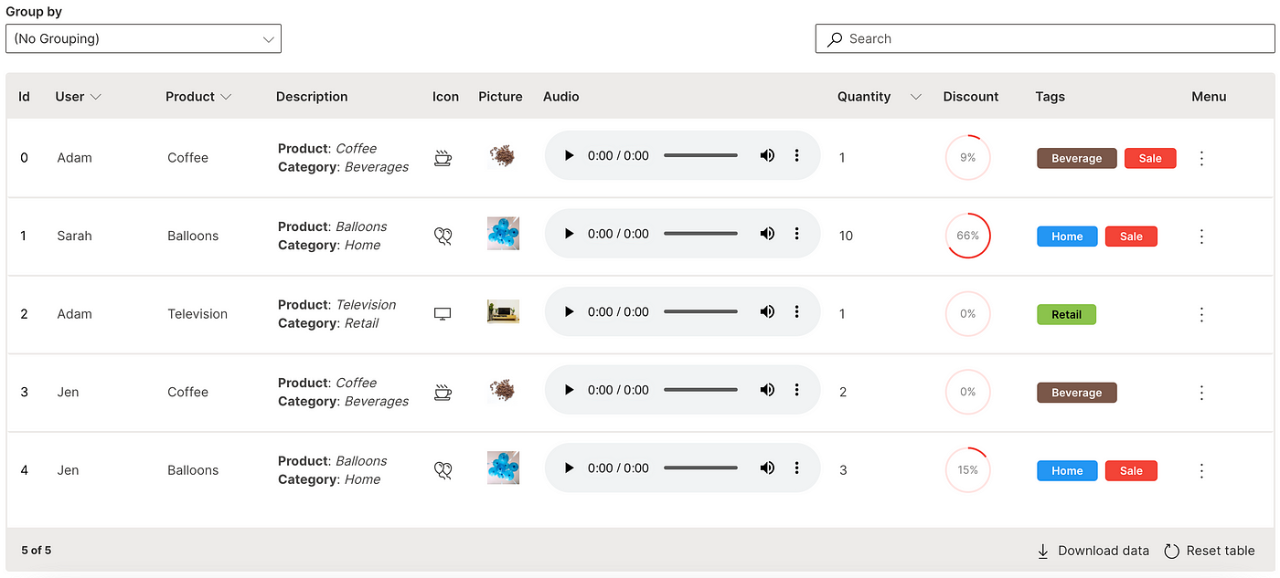Click the television icon in row 2
Image resolution: width=1280 pixels, height=578 pixels.
(x=443, y=314)
